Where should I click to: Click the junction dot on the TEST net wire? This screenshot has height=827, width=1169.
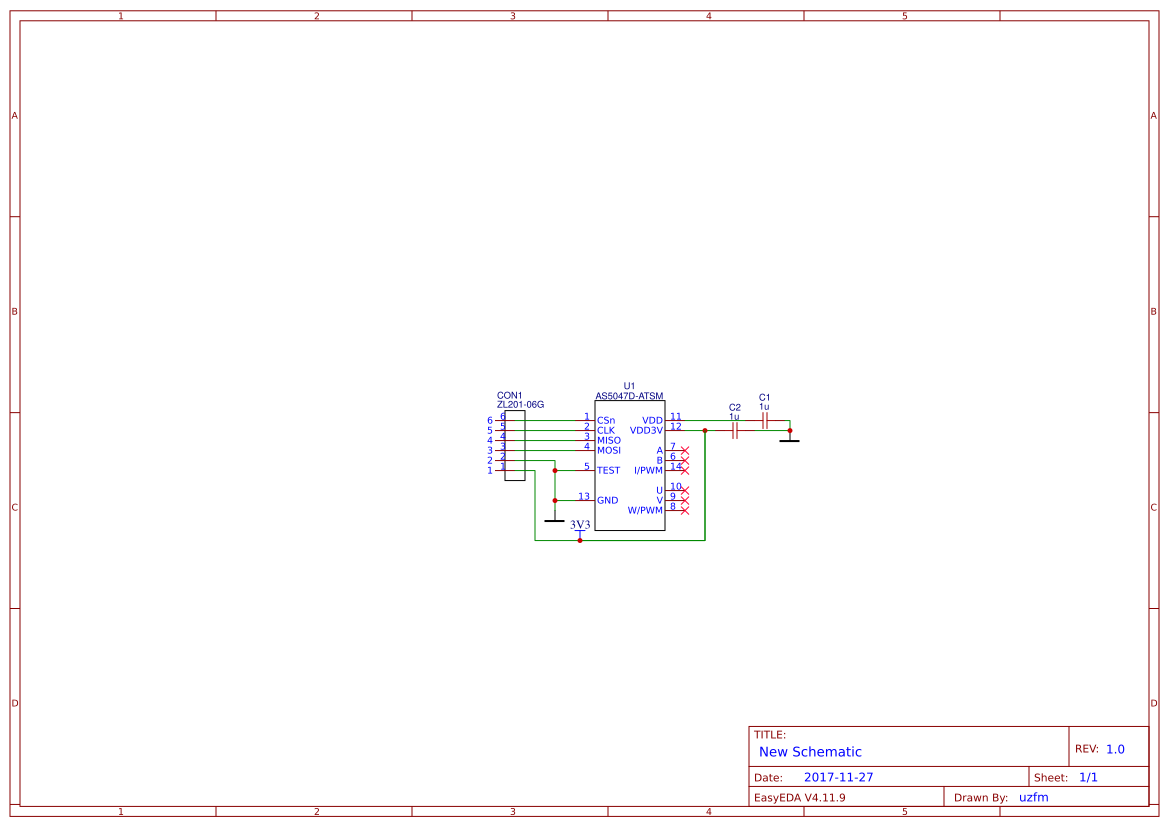tap(555, 470)
